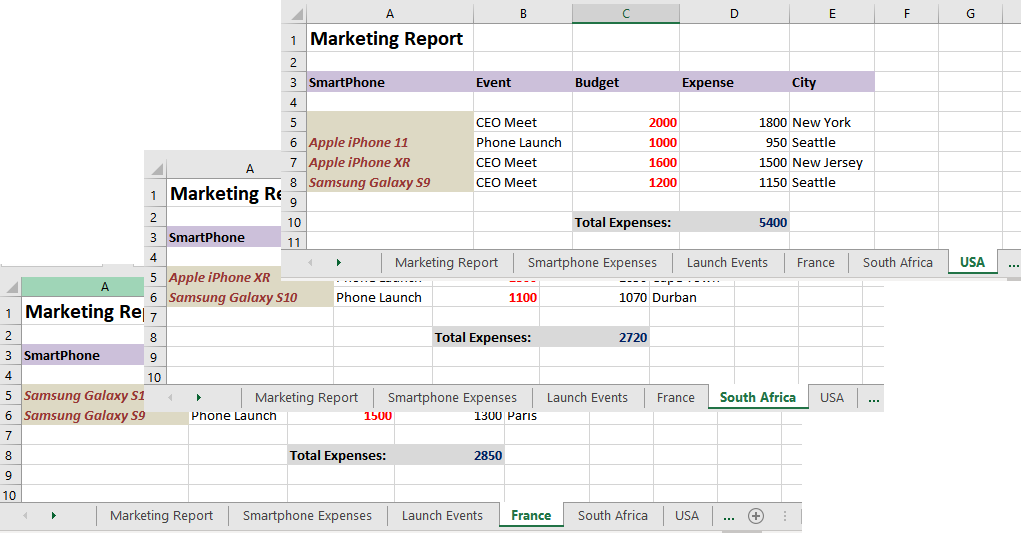
Task: Switch to USA tab in France window
Action: coord(686,515)
